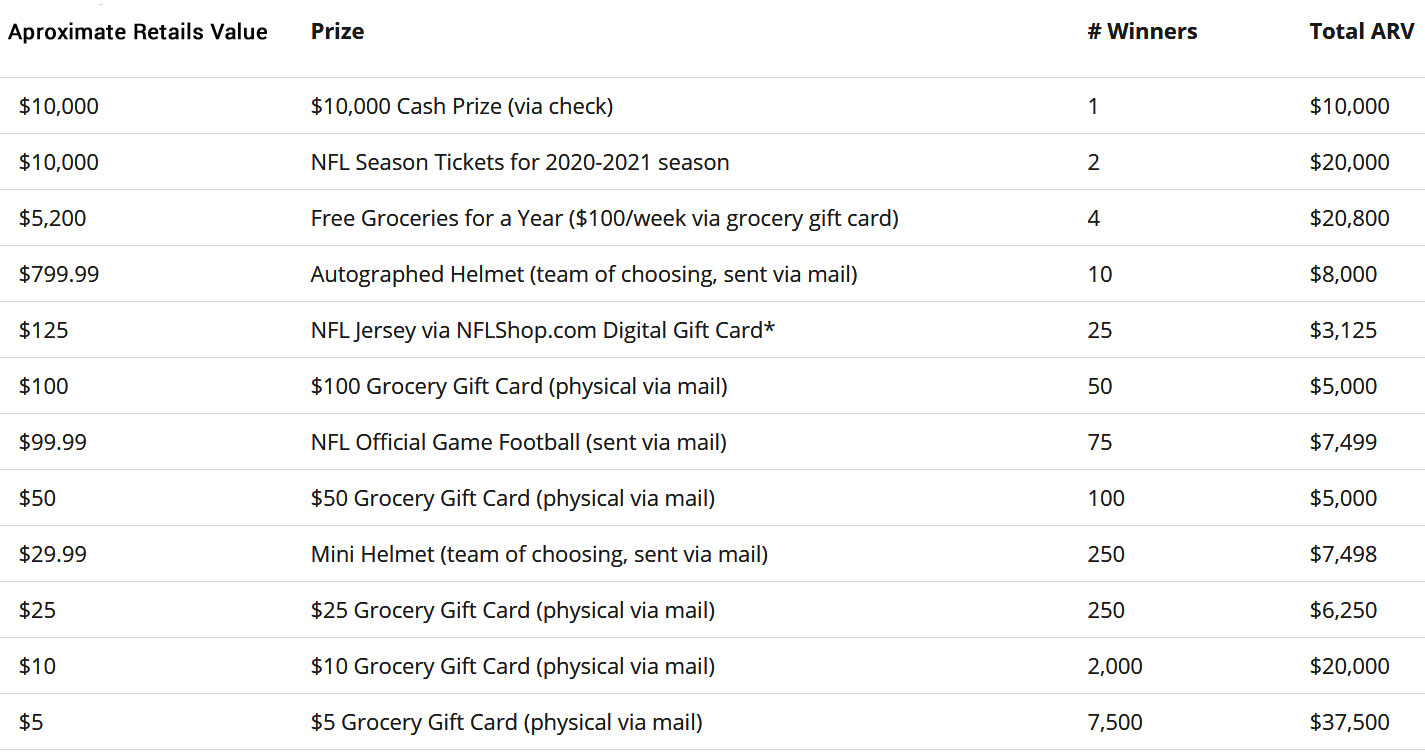Select the $20,800 total ARV cell
This screenshot has height=754, width=1425.
tap(1350, 218)
